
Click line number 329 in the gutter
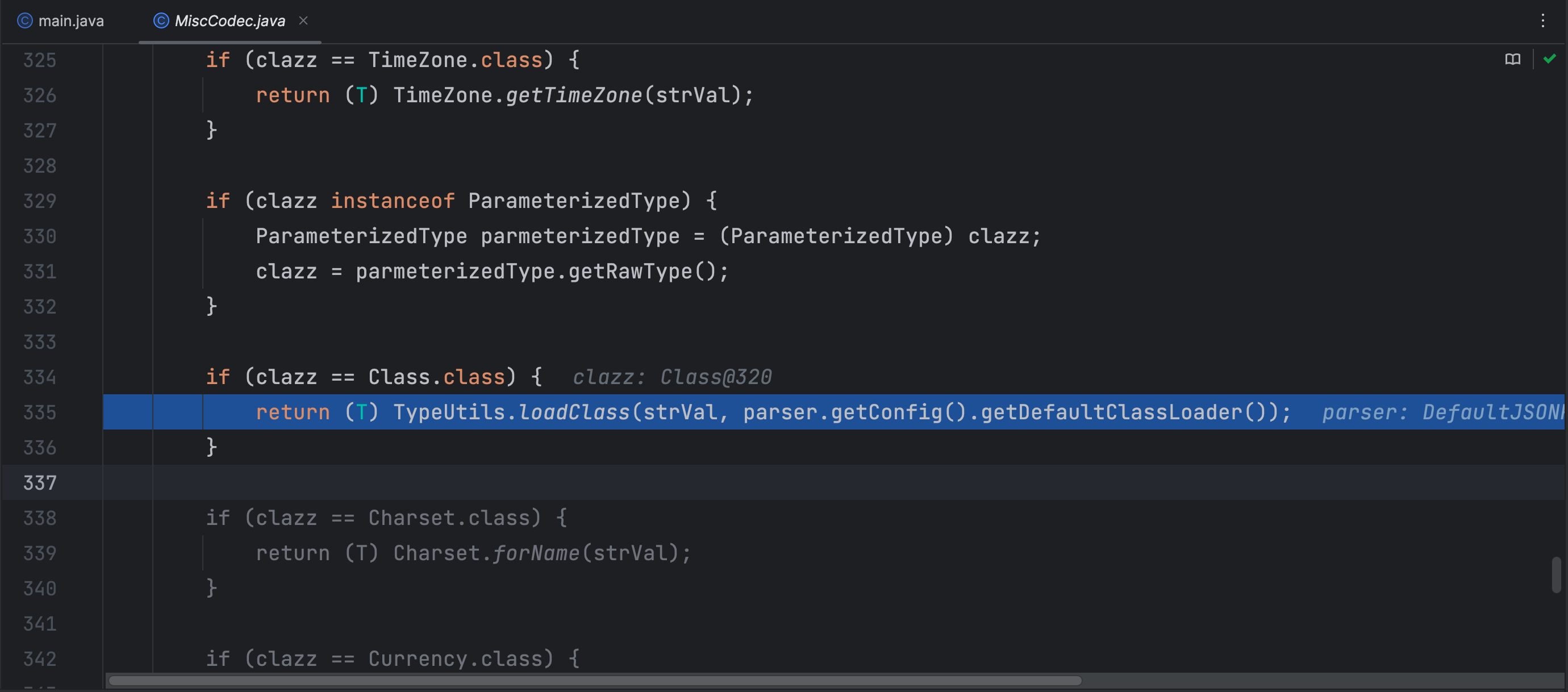pyautogui.click(x=40, y=201)
